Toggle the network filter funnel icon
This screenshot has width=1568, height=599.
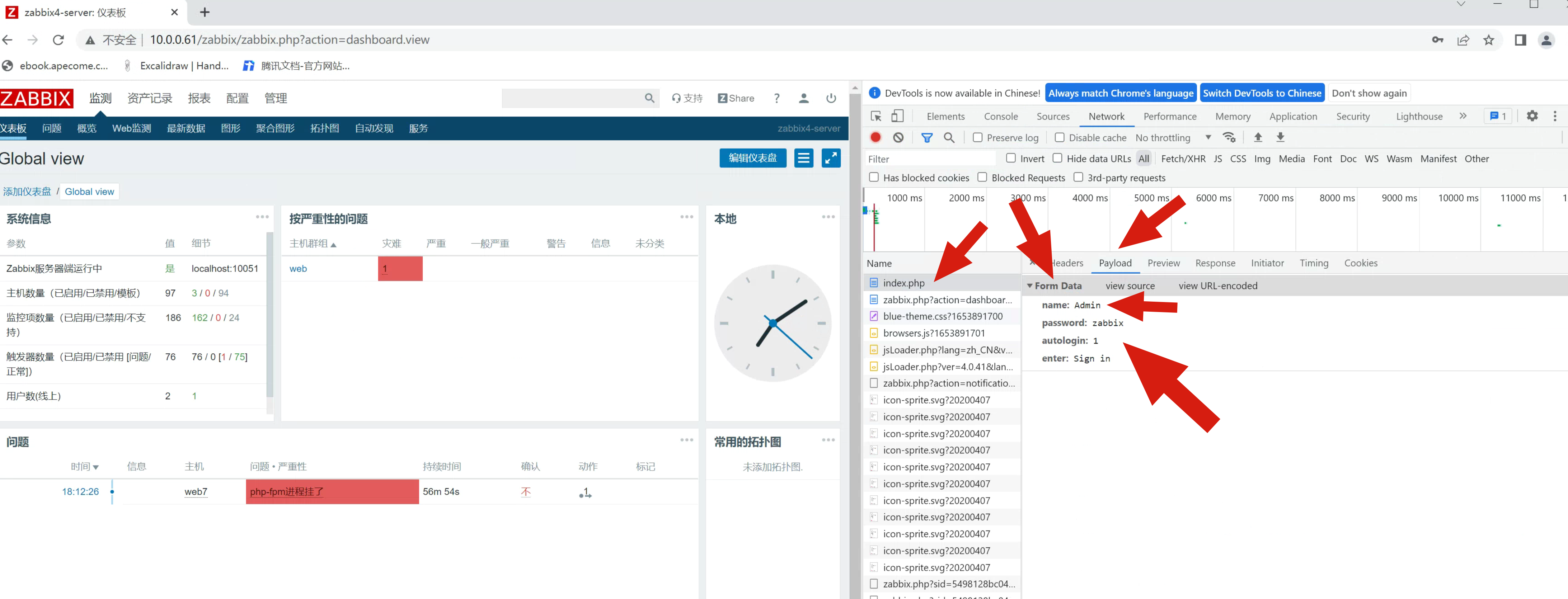926,138
